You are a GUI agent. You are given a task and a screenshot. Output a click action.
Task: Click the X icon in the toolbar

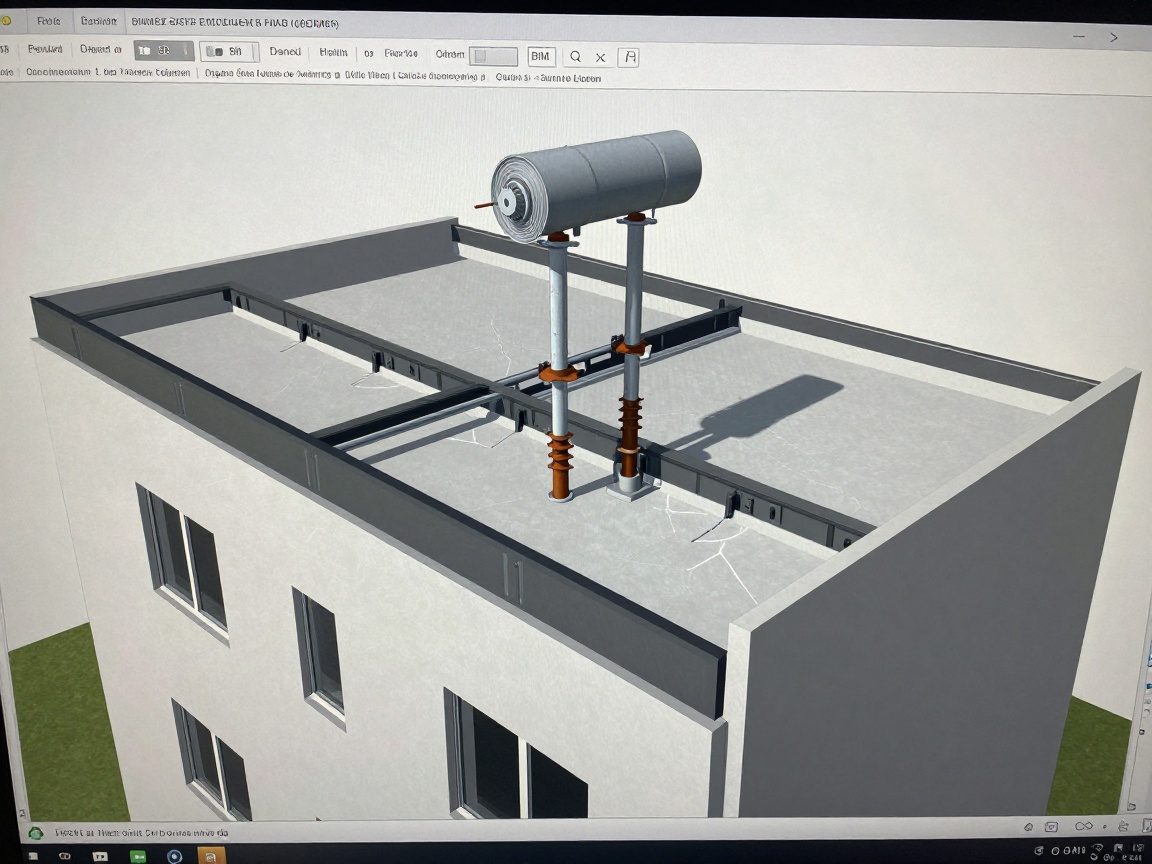click(601, 58)
